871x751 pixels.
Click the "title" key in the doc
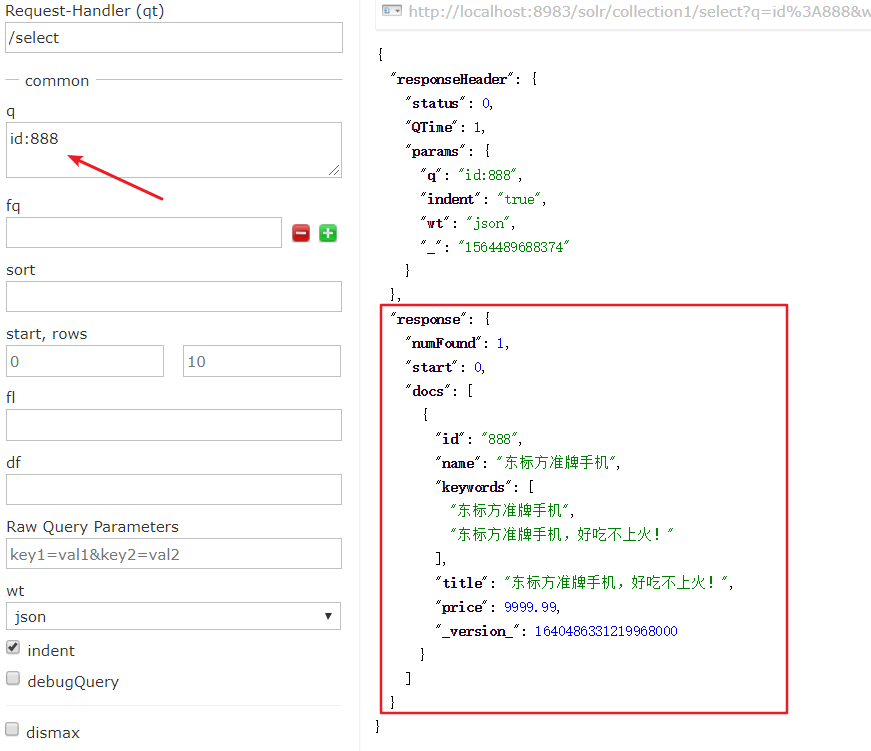[x=463, y=583]
